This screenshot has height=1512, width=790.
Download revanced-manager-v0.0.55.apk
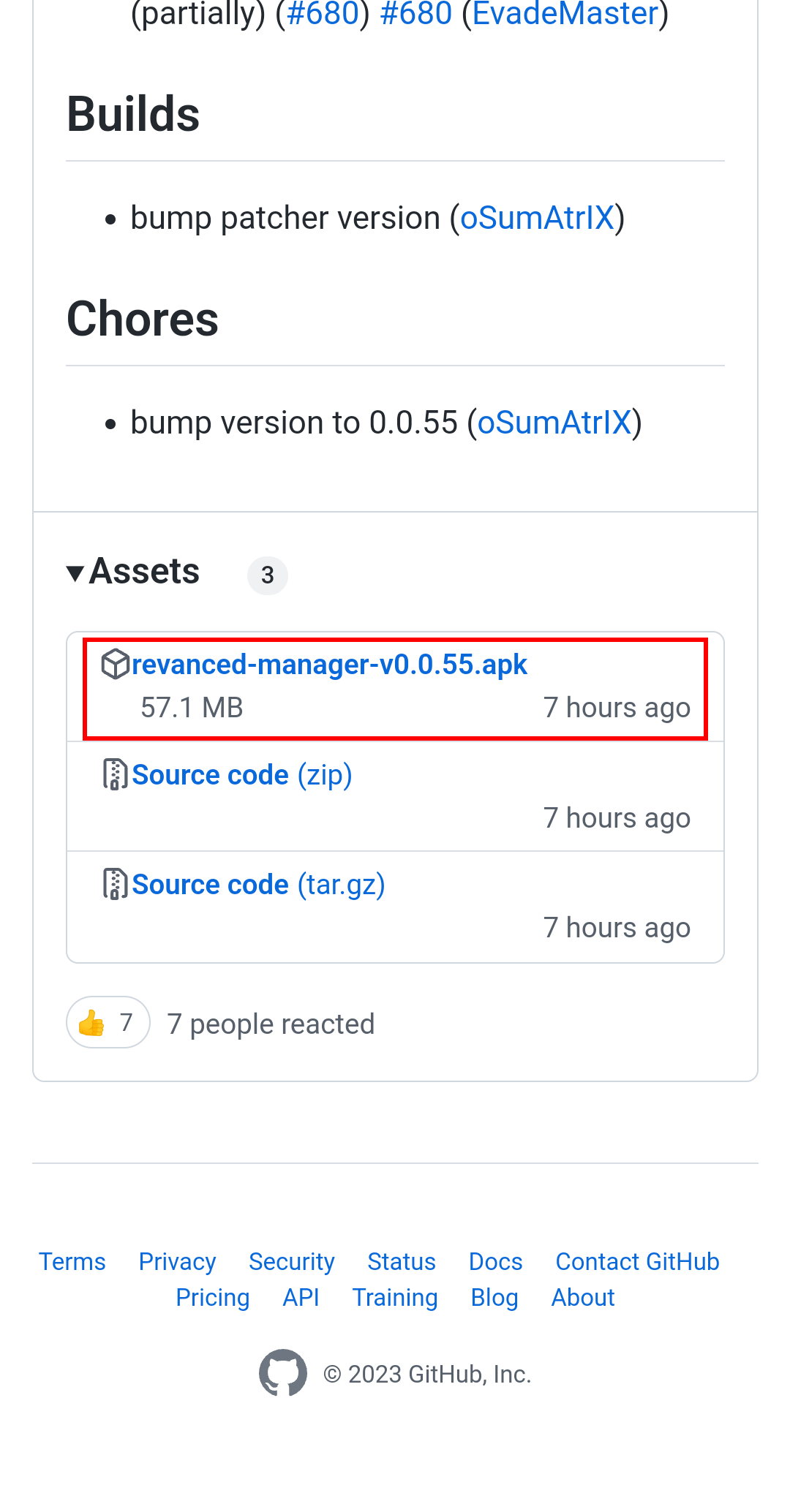pos(329,665)
